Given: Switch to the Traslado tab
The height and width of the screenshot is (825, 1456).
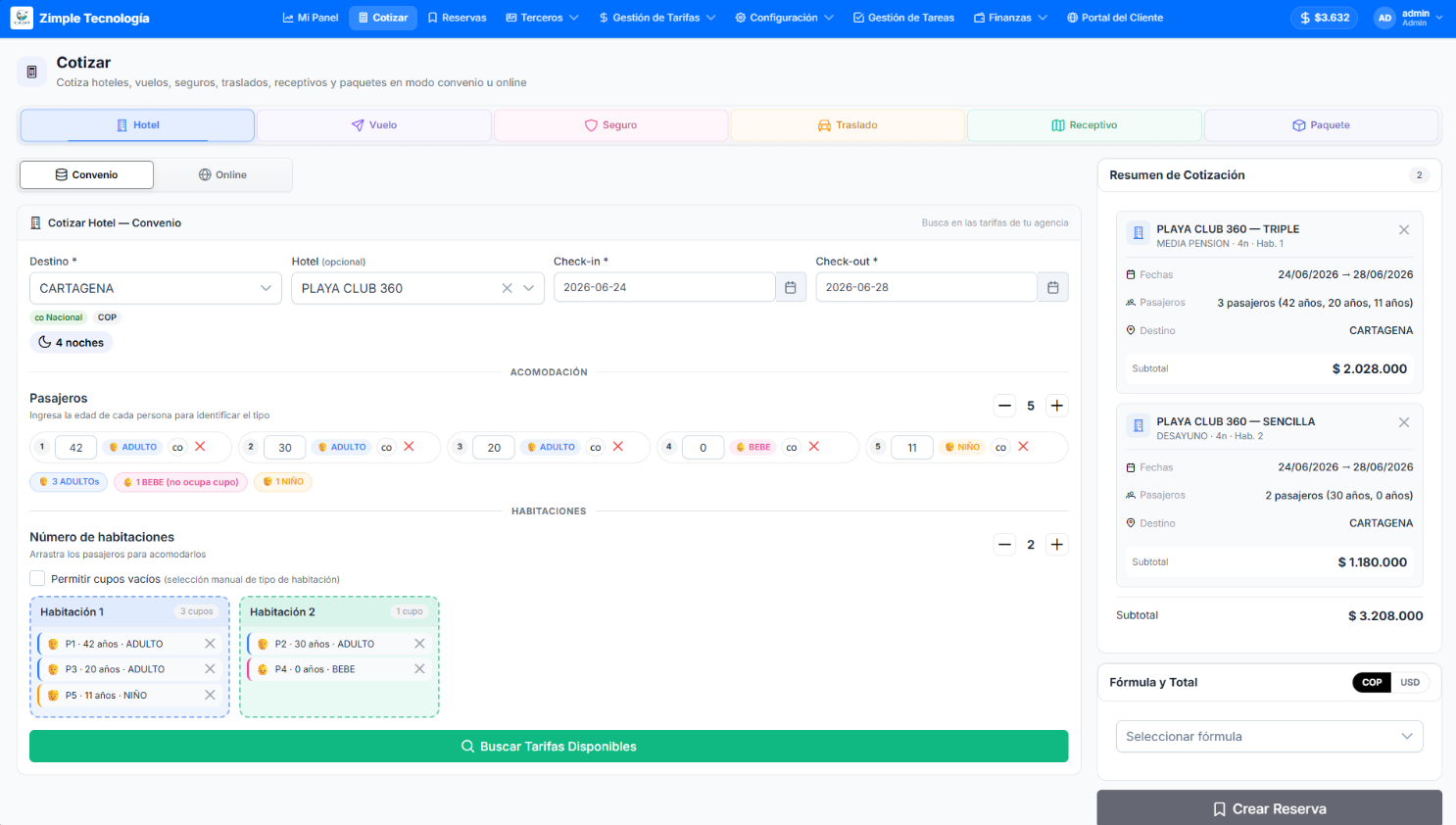Looking at the screenshot, I should click(848, 125).
